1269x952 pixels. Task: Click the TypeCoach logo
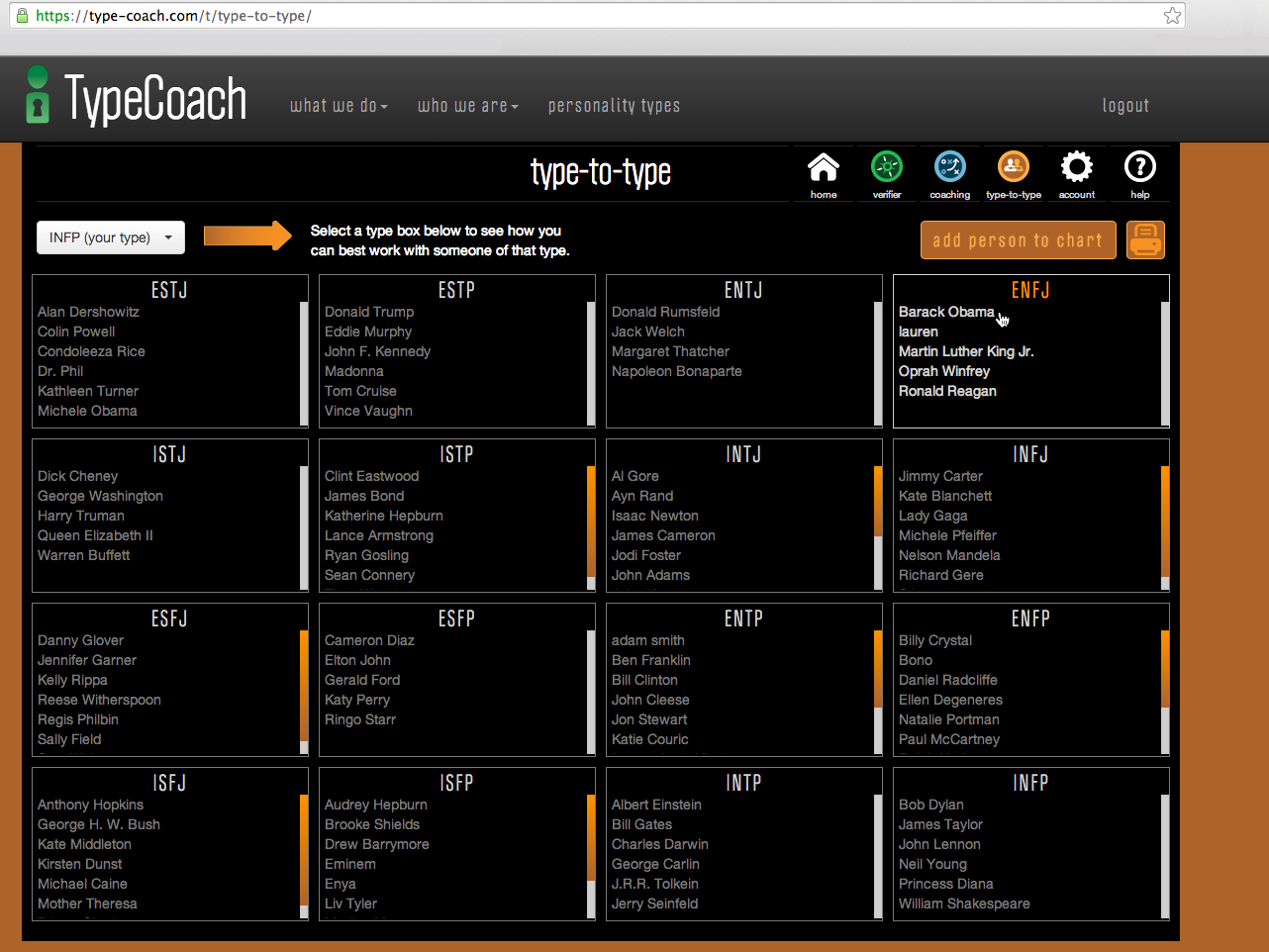tap(137, 98)
